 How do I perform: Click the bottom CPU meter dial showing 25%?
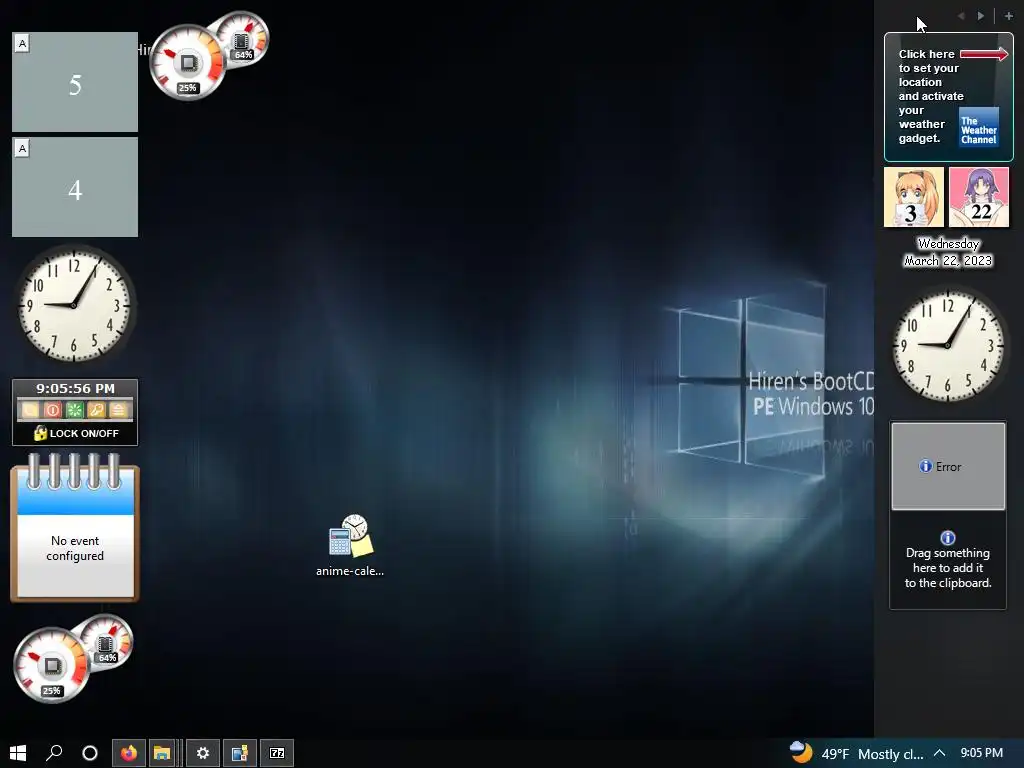point(51,665)
